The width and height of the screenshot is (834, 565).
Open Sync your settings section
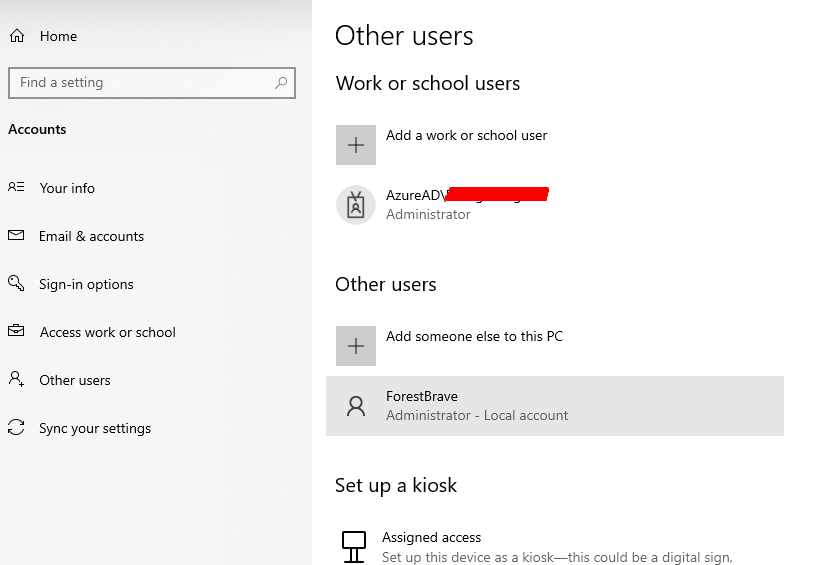coord(95,428)
